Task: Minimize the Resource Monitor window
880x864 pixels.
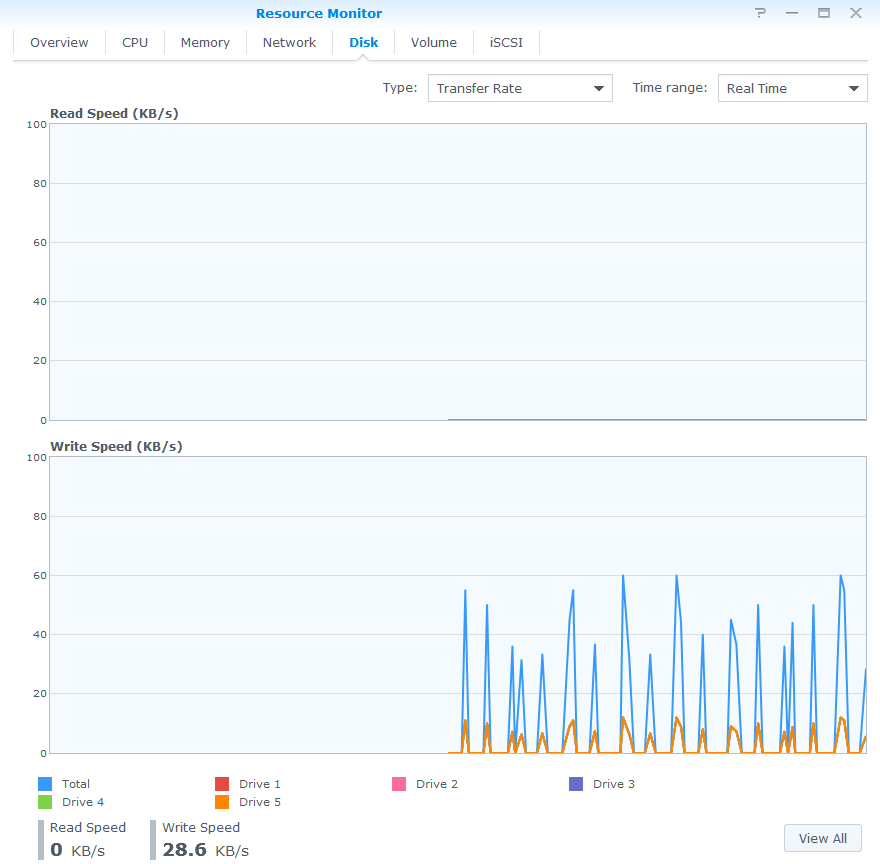Action: tap(792, 13)
